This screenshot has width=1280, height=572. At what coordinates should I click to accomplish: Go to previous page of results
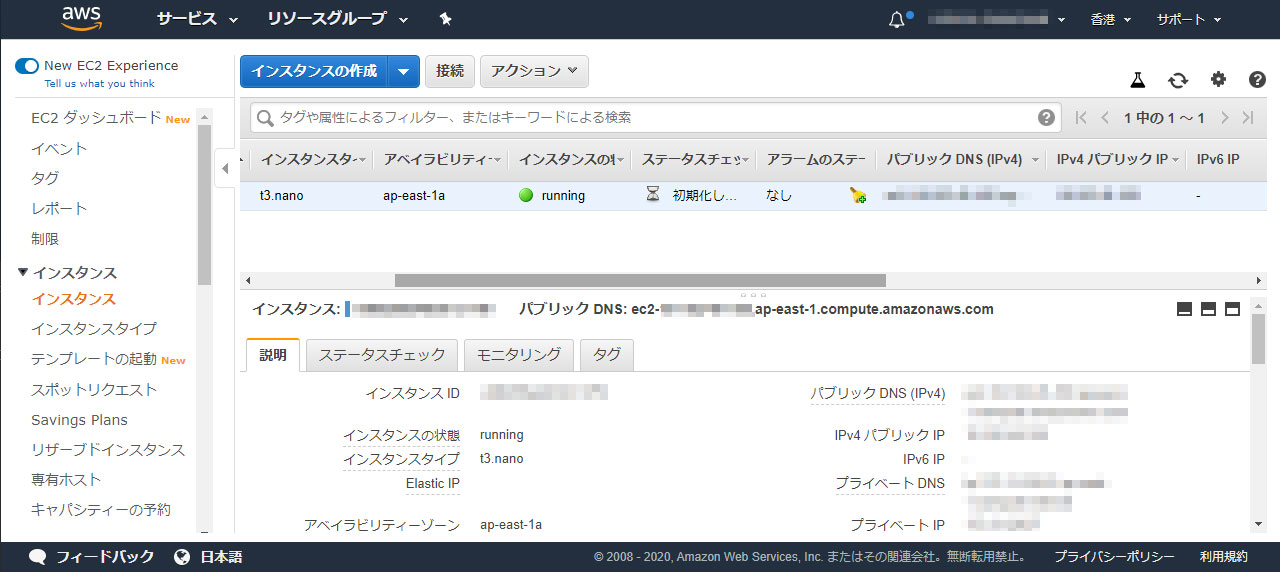(1105, 118)
